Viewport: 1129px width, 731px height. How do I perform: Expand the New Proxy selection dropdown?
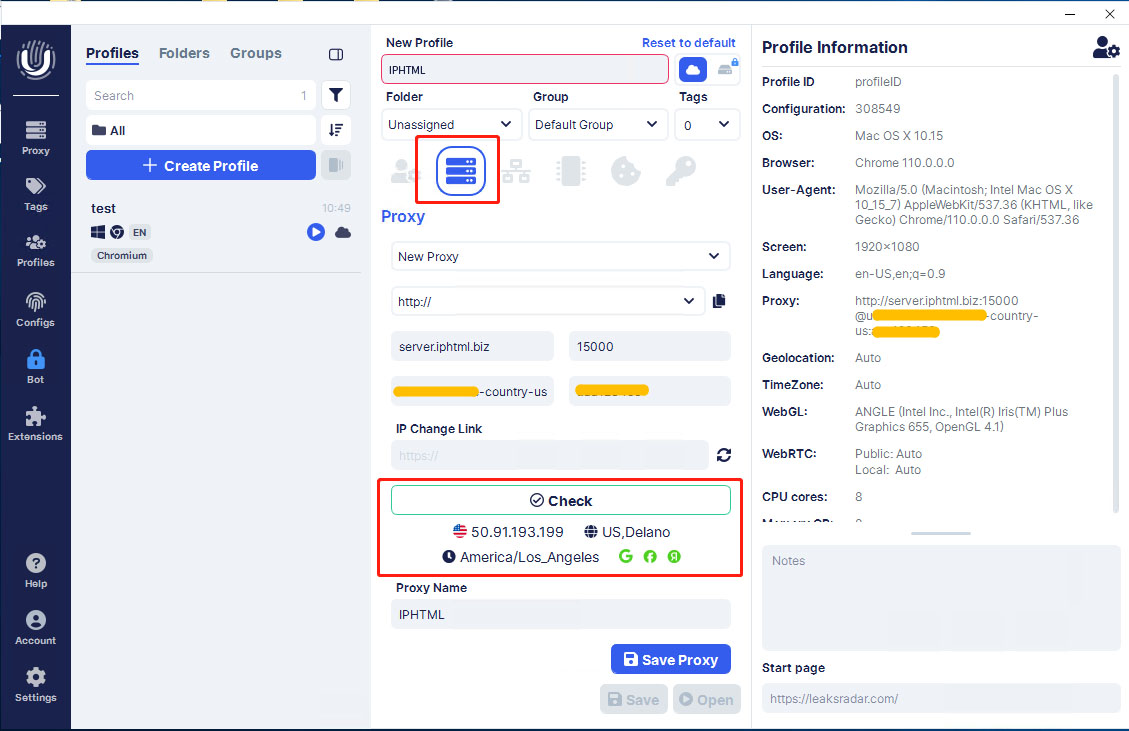click(560, 256)
